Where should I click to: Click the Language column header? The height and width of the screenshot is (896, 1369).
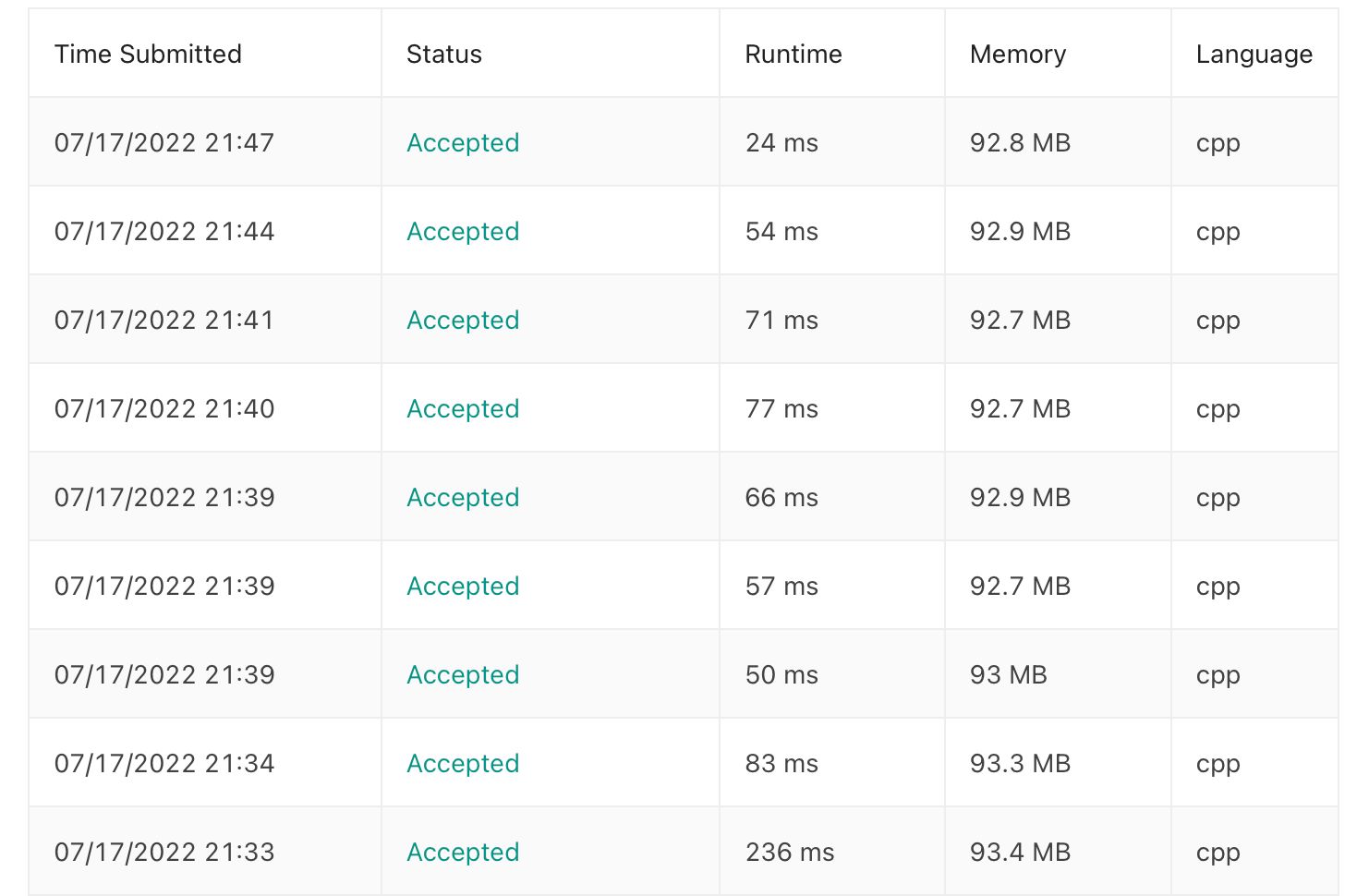[1254, 54]
